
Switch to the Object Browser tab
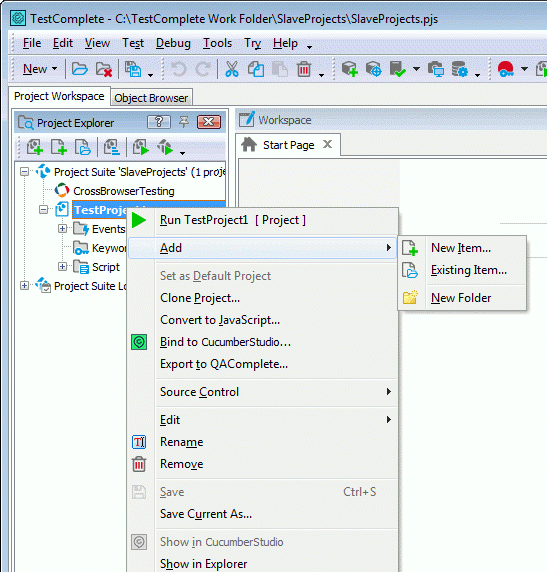[x=151, y=98]
